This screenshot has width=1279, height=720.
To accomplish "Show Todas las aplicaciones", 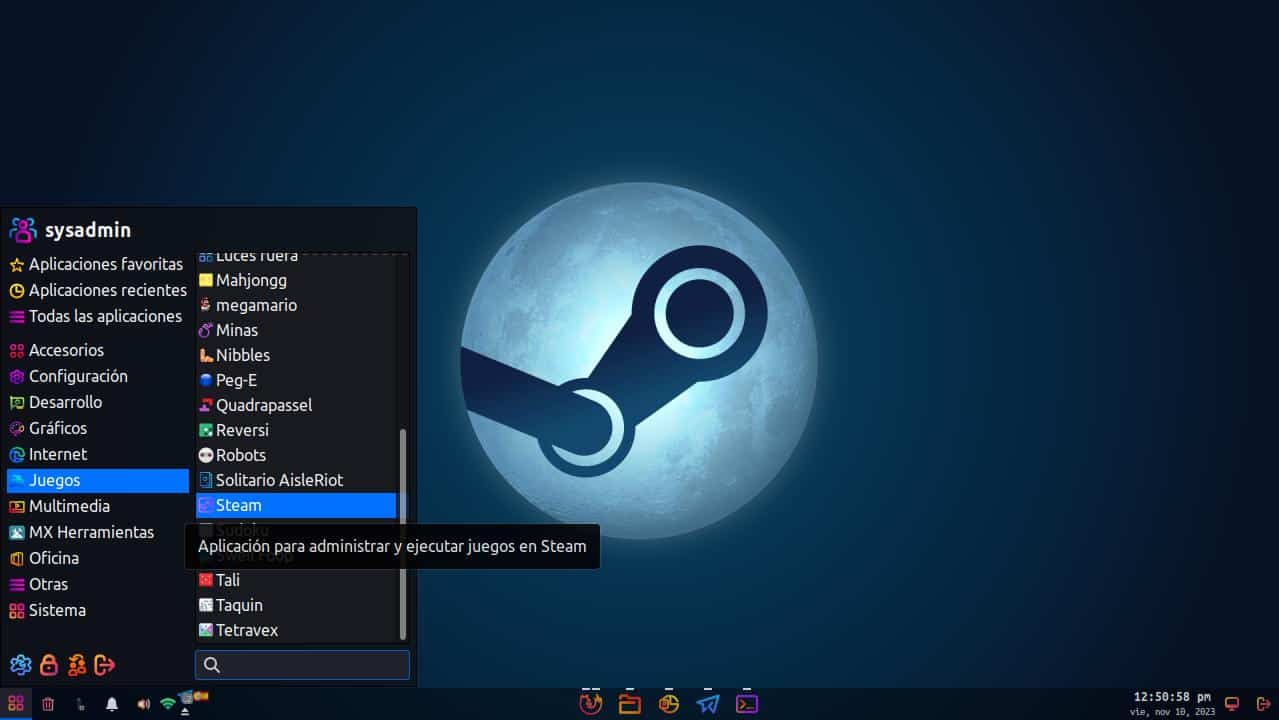I will click(x=97, y=316).
